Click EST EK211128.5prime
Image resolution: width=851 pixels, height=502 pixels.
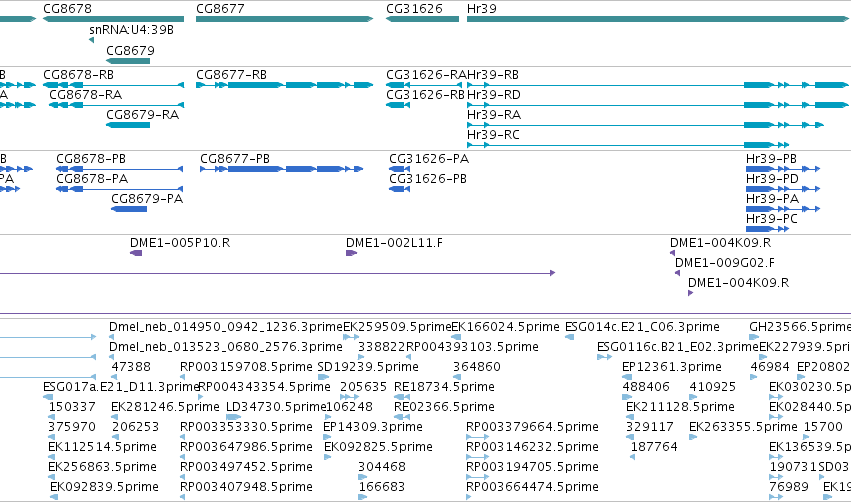(x=680, y=407)
